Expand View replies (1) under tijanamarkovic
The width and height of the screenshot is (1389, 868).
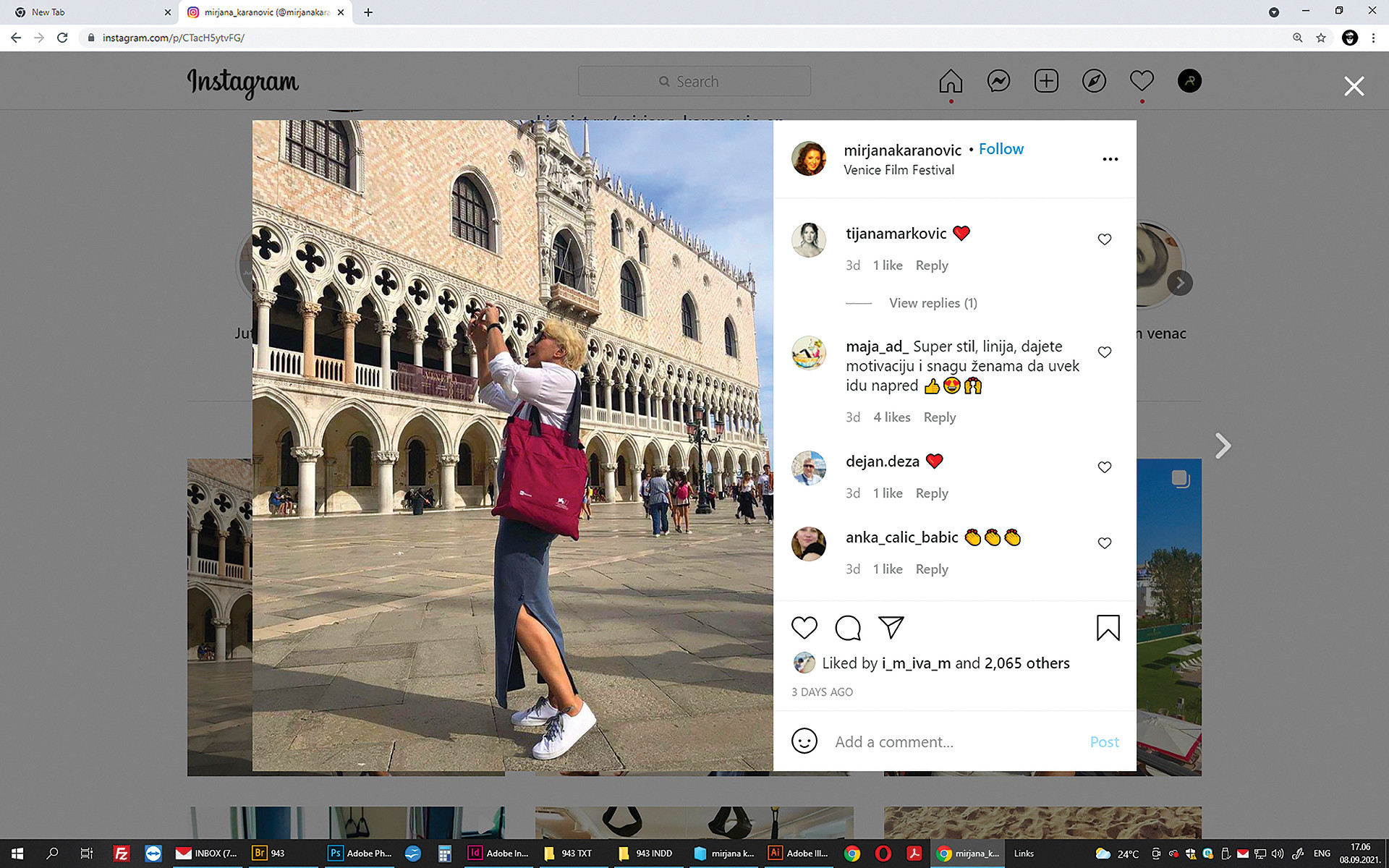[933, 303]
